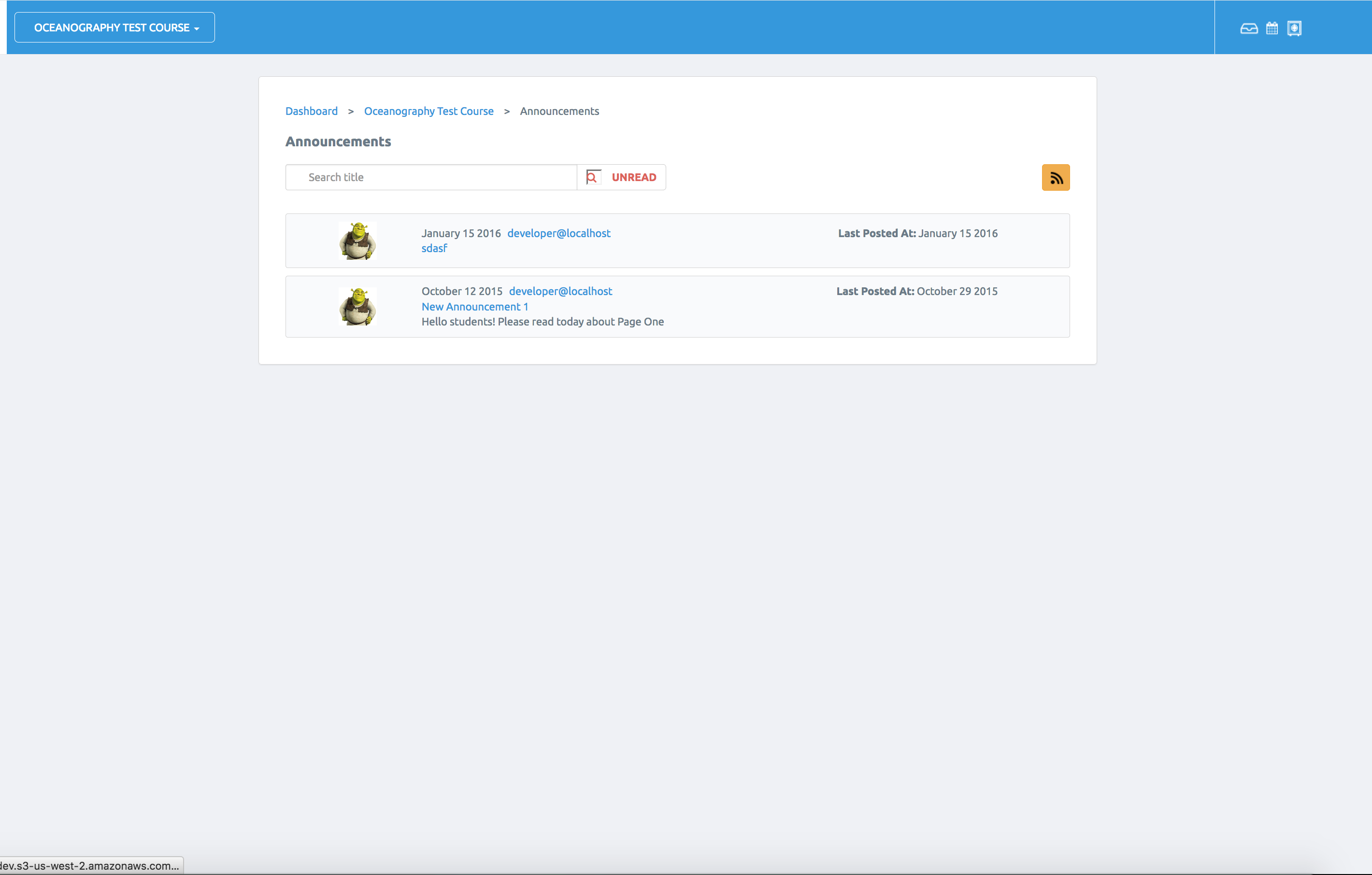This screenshot has width=1372, height=875.
Task: Go to the Dashboard breadcrumb link
Action: pos(311,111)
